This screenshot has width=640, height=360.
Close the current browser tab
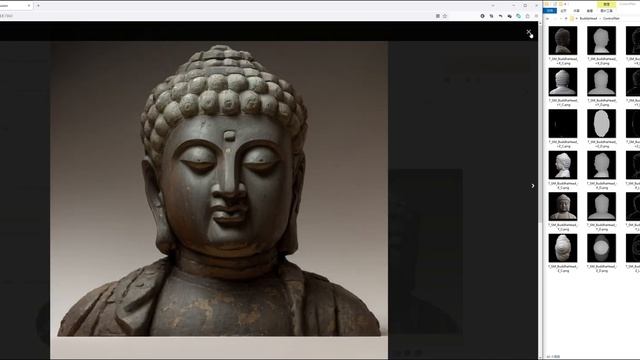[29, 5]
